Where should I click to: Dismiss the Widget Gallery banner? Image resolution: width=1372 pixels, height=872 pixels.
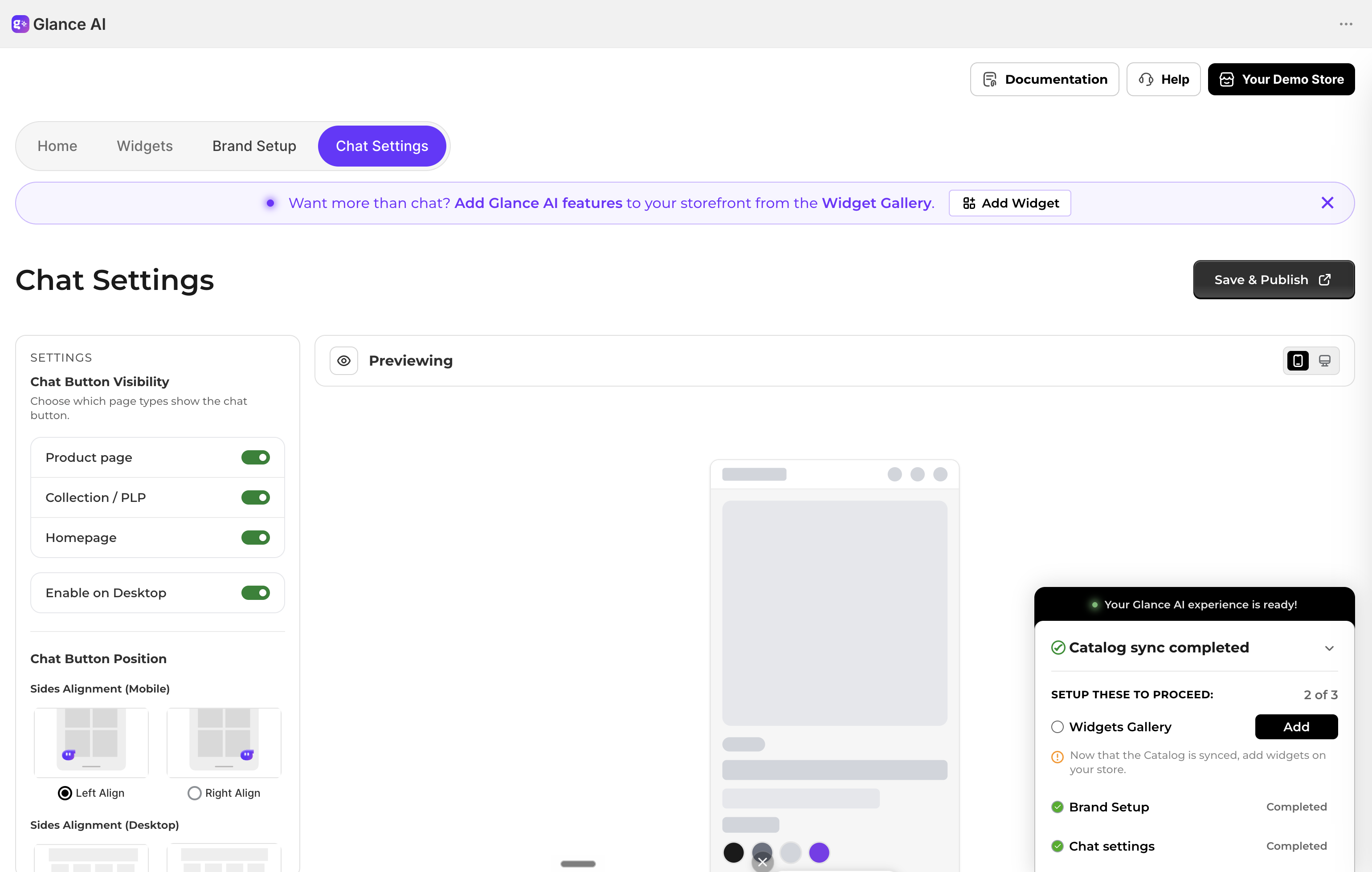[1327, 203]
